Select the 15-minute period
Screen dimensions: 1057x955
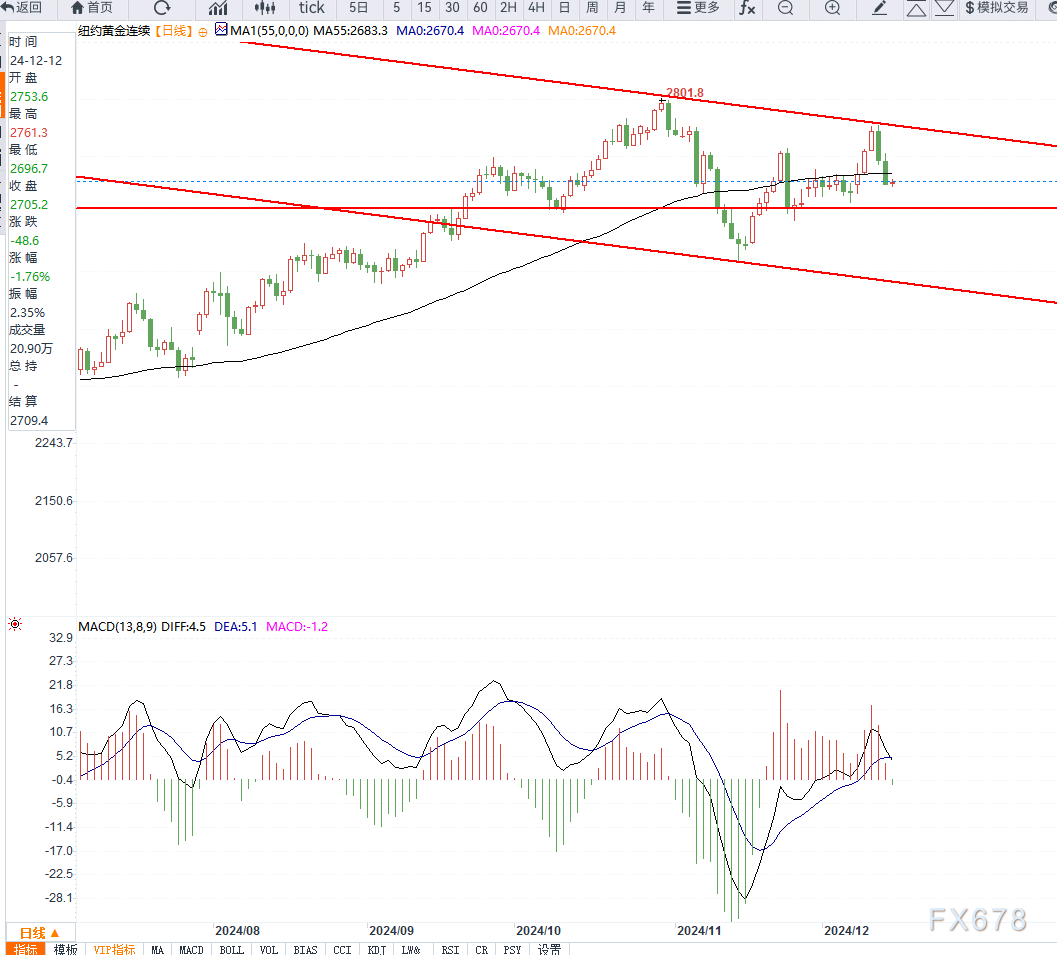424,7
